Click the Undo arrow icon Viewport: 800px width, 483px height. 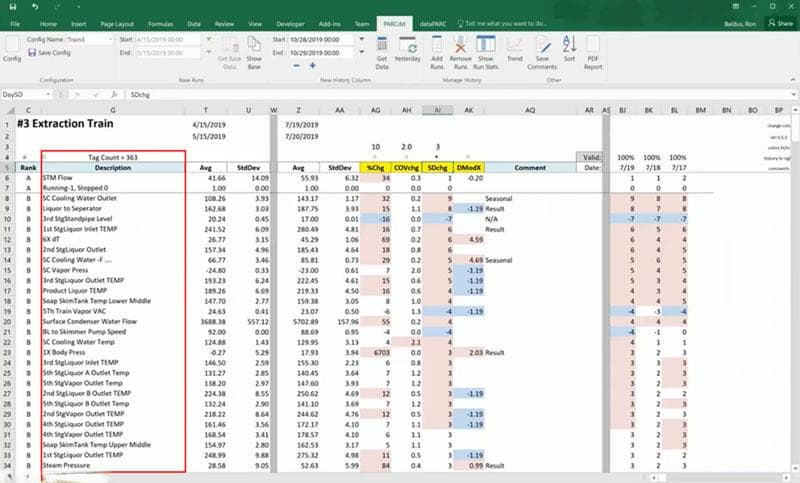click(35, 7)
